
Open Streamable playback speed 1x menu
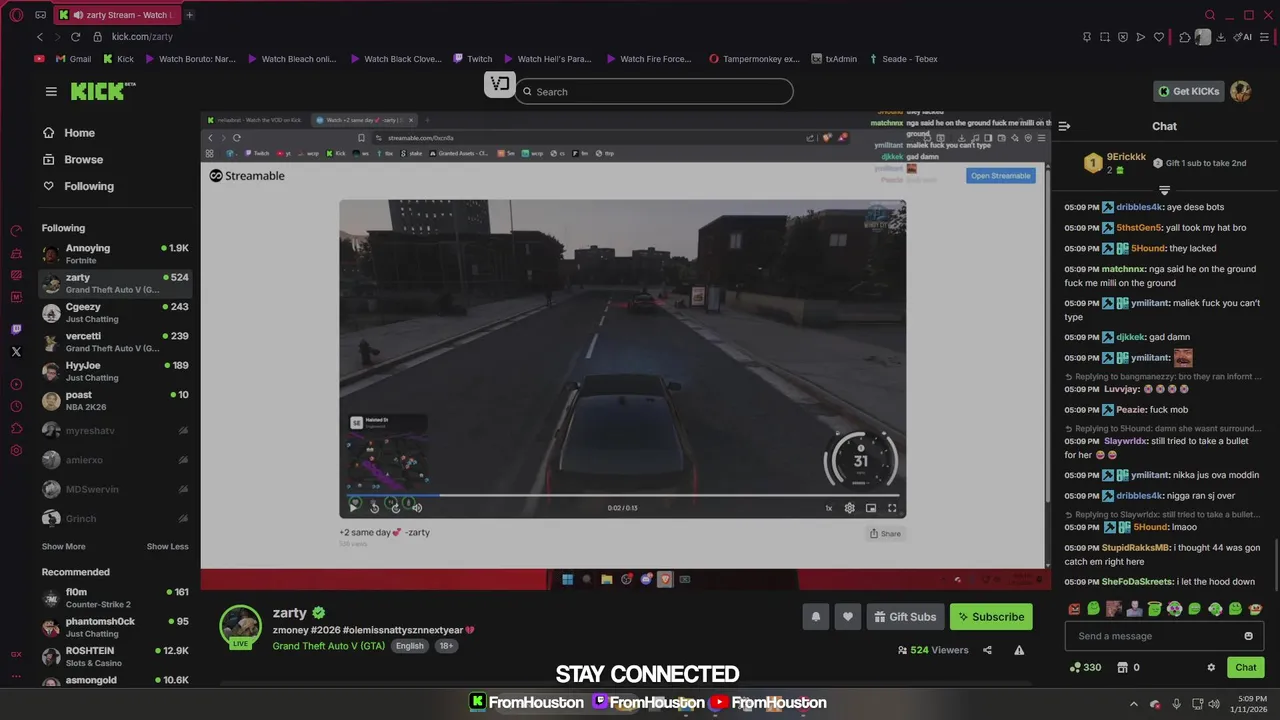click(x=828, y=508)
